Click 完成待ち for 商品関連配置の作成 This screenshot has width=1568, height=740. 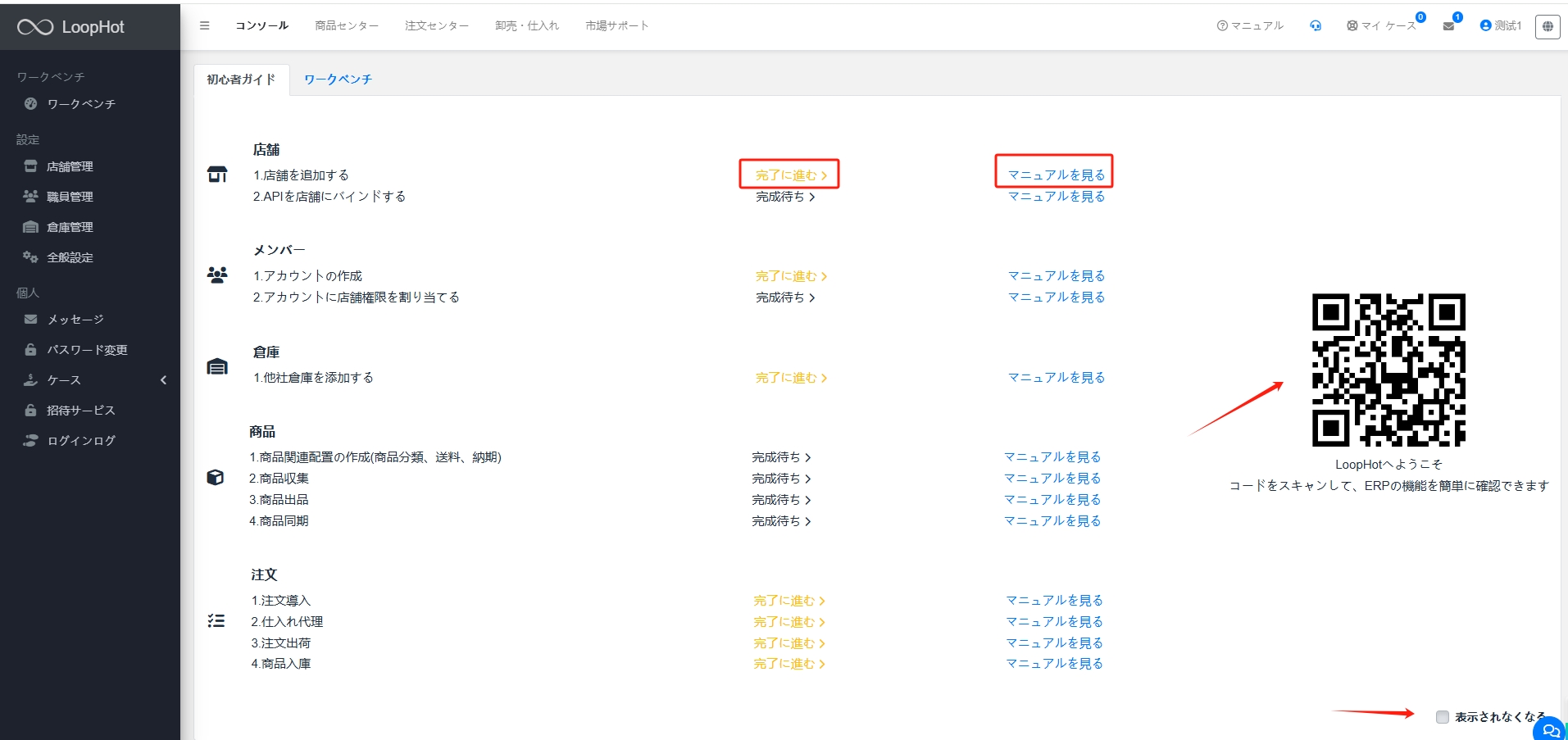coord(781,457)
